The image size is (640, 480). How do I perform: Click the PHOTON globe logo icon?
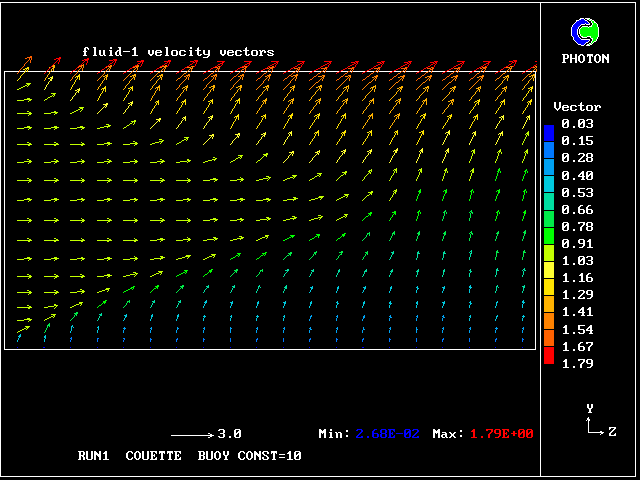click(584, 32)
